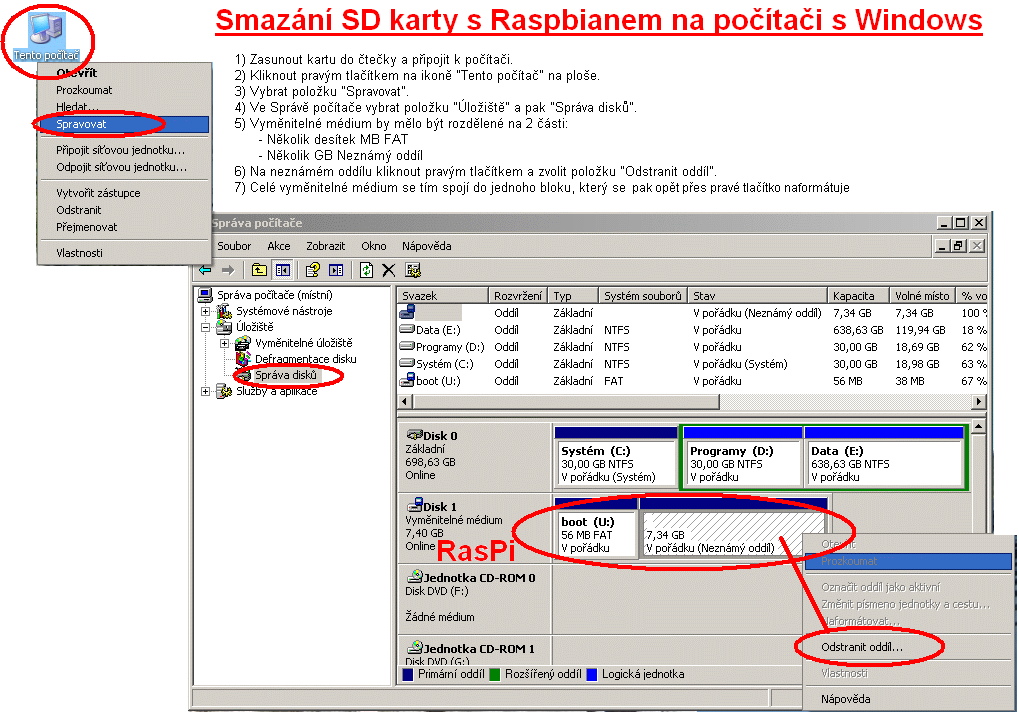This screenshot has height=712, width=1019.
Task: Click the Delete X toolbar icon
Action: click(x=389, y=270)
